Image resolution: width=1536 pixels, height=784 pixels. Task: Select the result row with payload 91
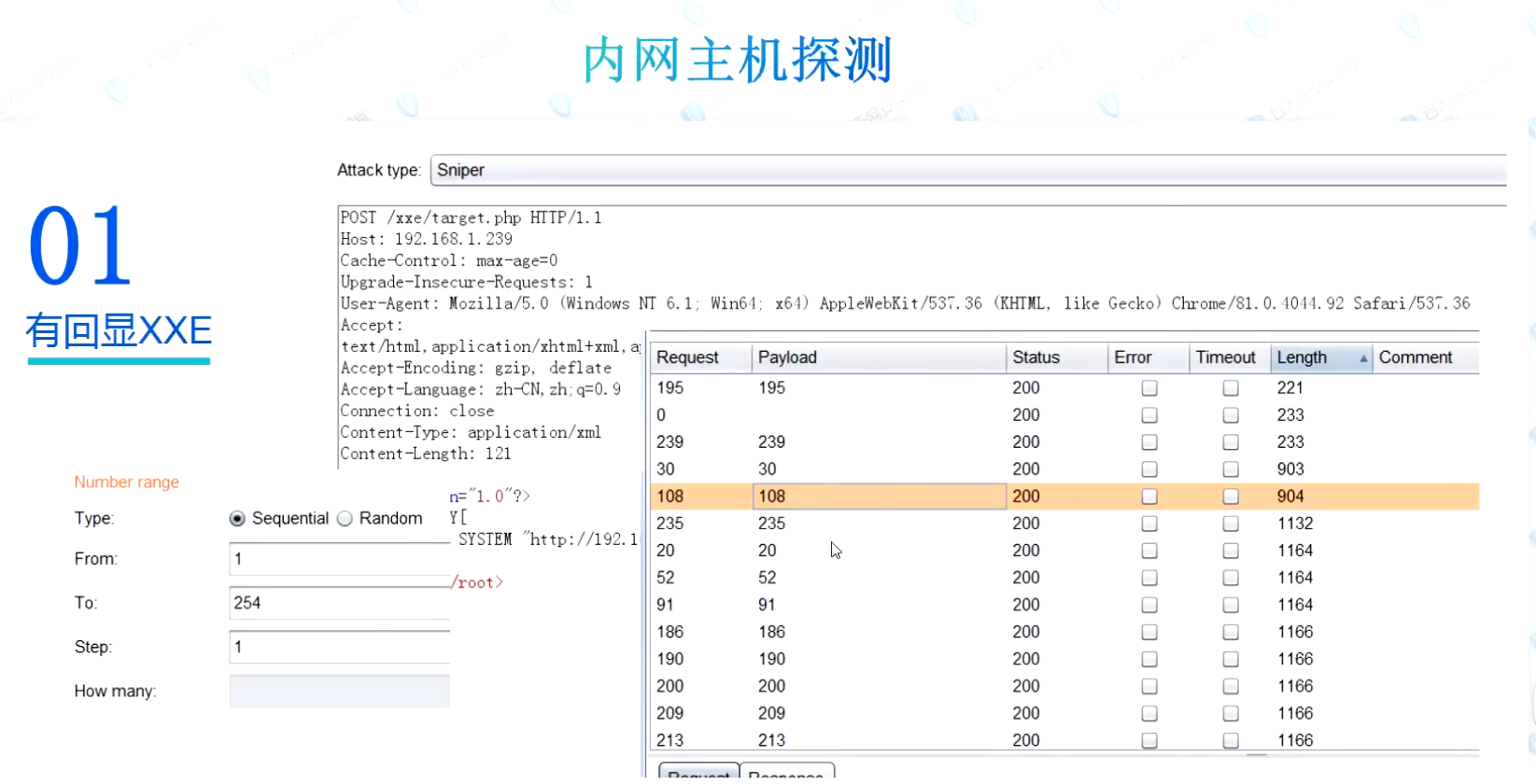coord(1064,605)
